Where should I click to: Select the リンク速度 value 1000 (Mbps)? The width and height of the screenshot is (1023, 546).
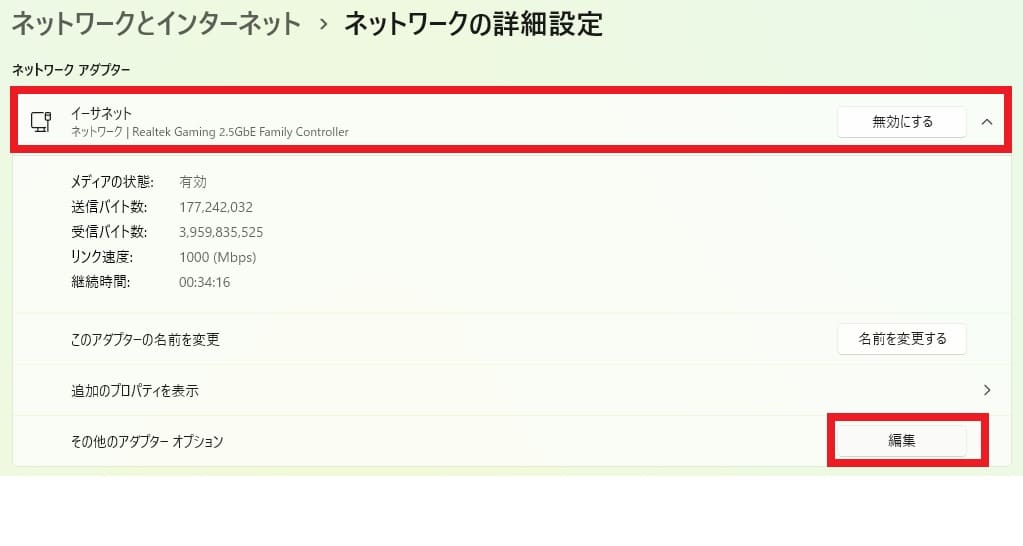click(218, 257)
